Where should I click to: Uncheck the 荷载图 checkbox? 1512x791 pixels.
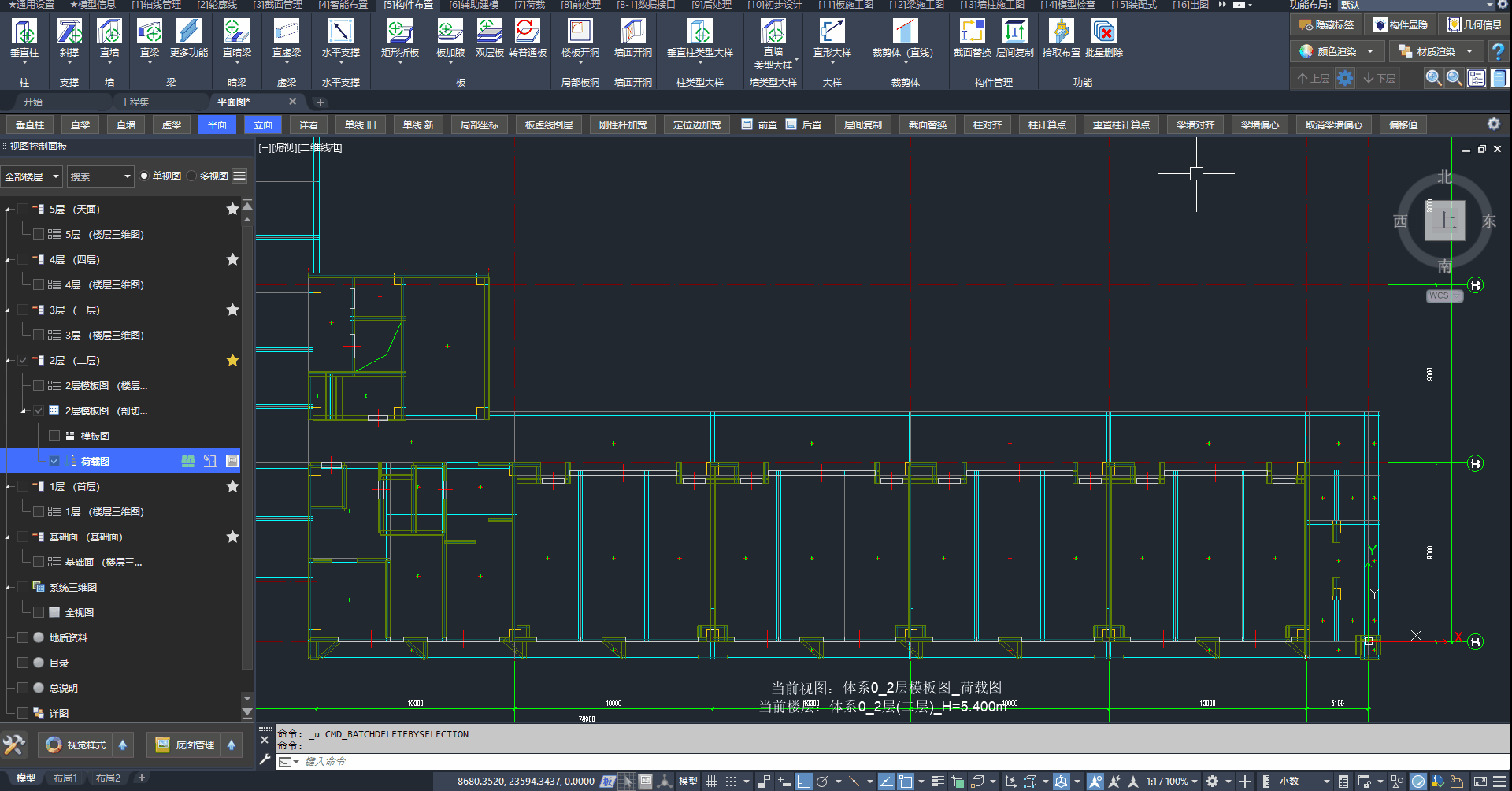tap(54, 461)
